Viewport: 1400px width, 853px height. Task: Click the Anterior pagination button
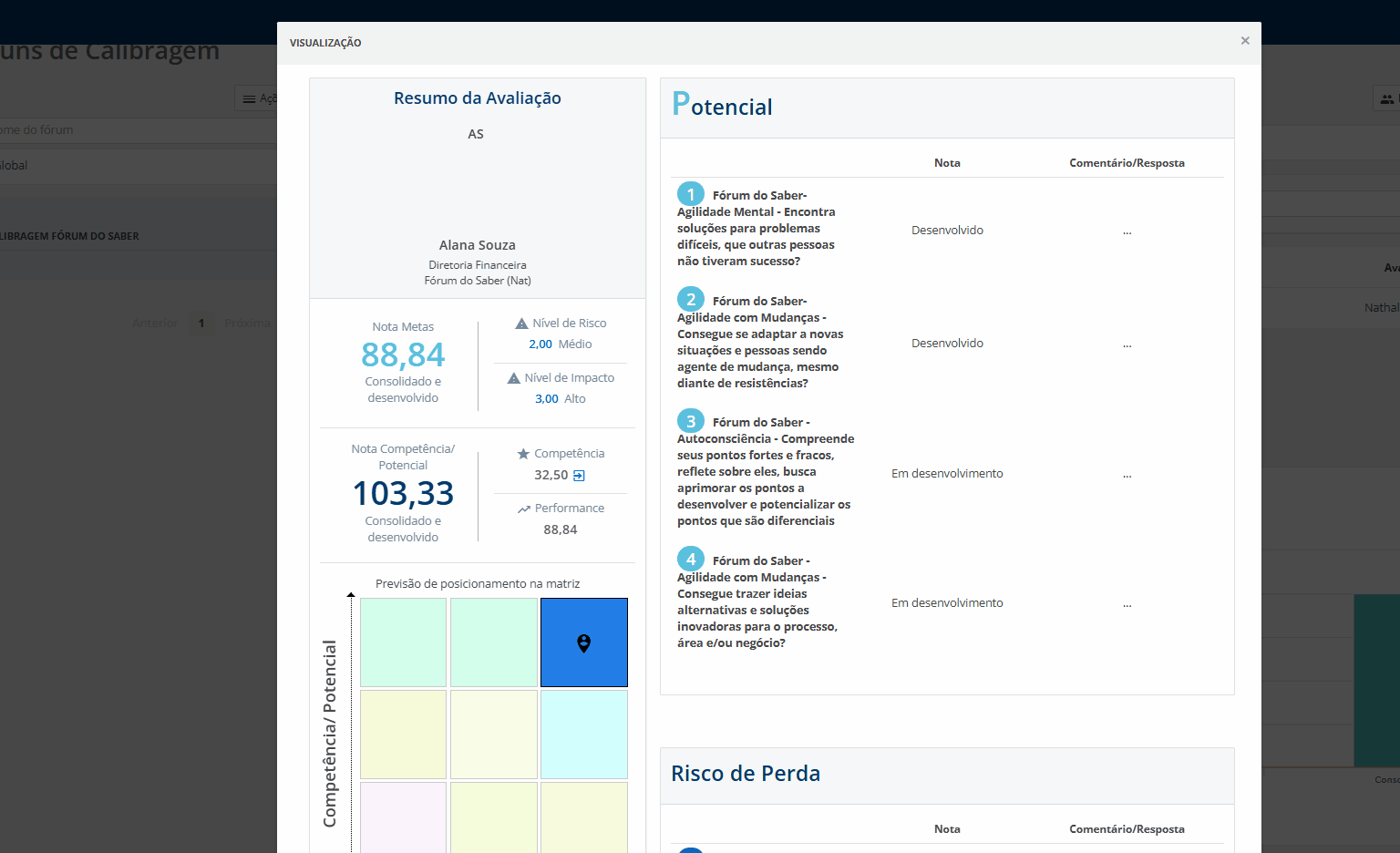[x=155, y=324]
